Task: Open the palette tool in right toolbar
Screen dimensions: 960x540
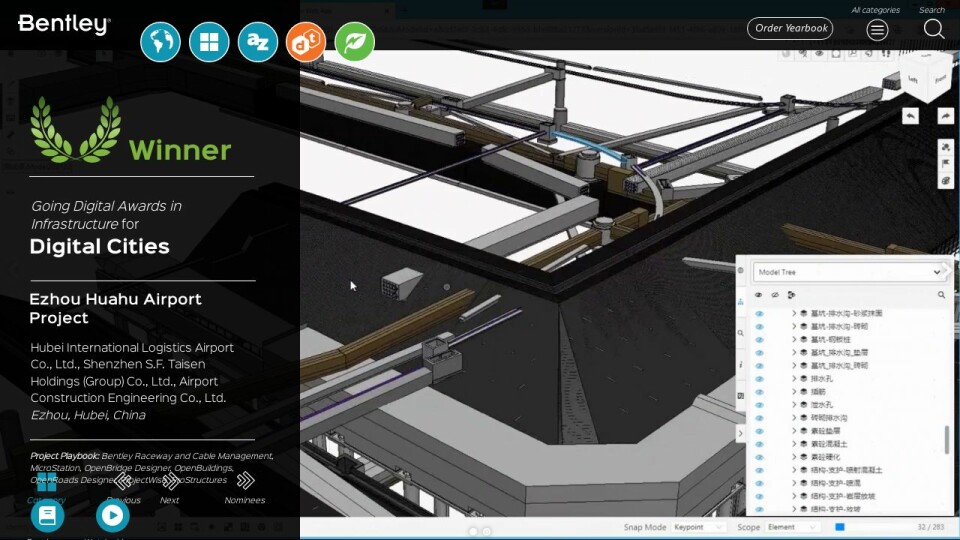Action: coord(946,181)
